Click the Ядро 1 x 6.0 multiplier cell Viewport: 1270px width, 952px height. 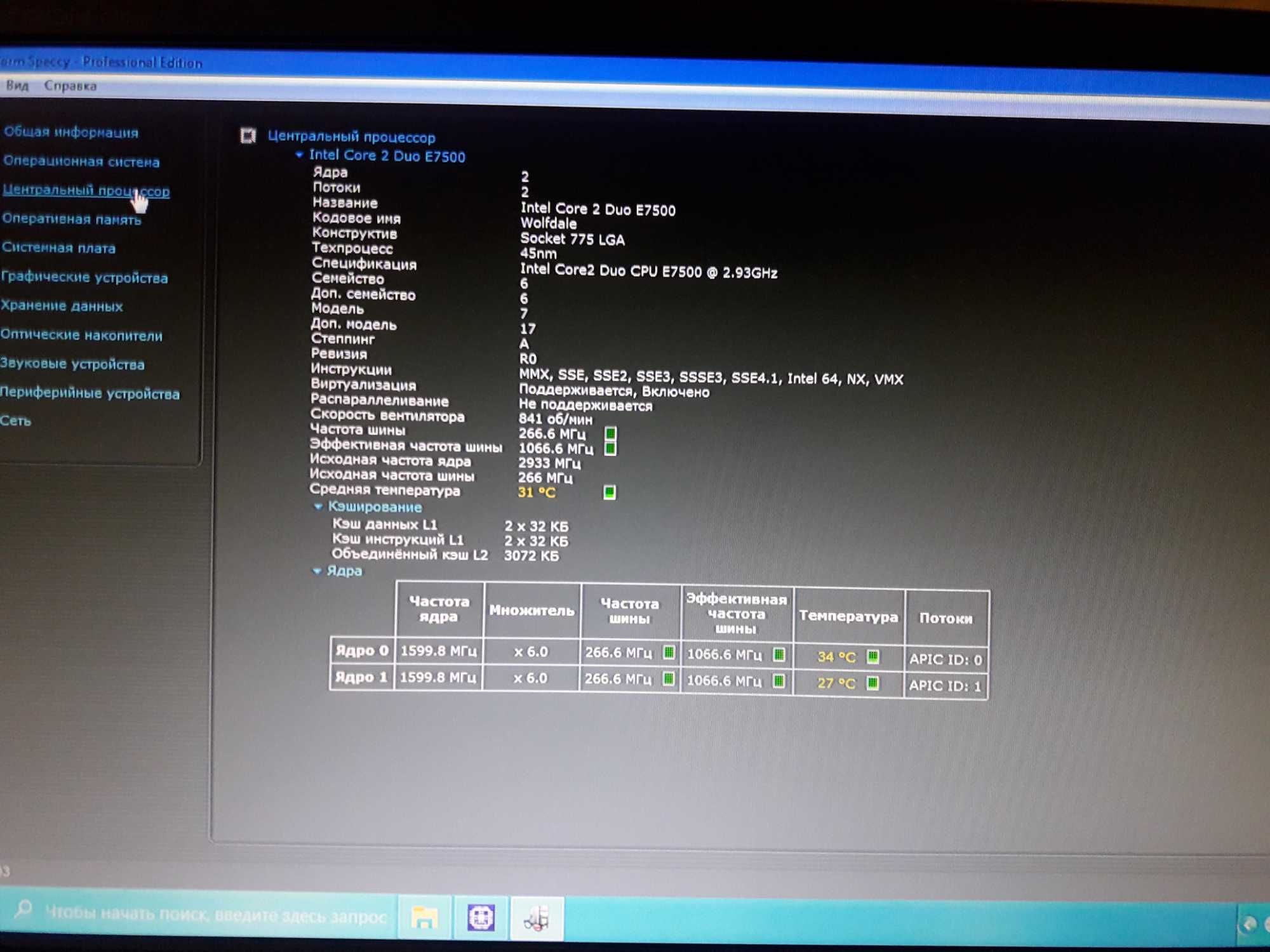click(x=531, y=678)
